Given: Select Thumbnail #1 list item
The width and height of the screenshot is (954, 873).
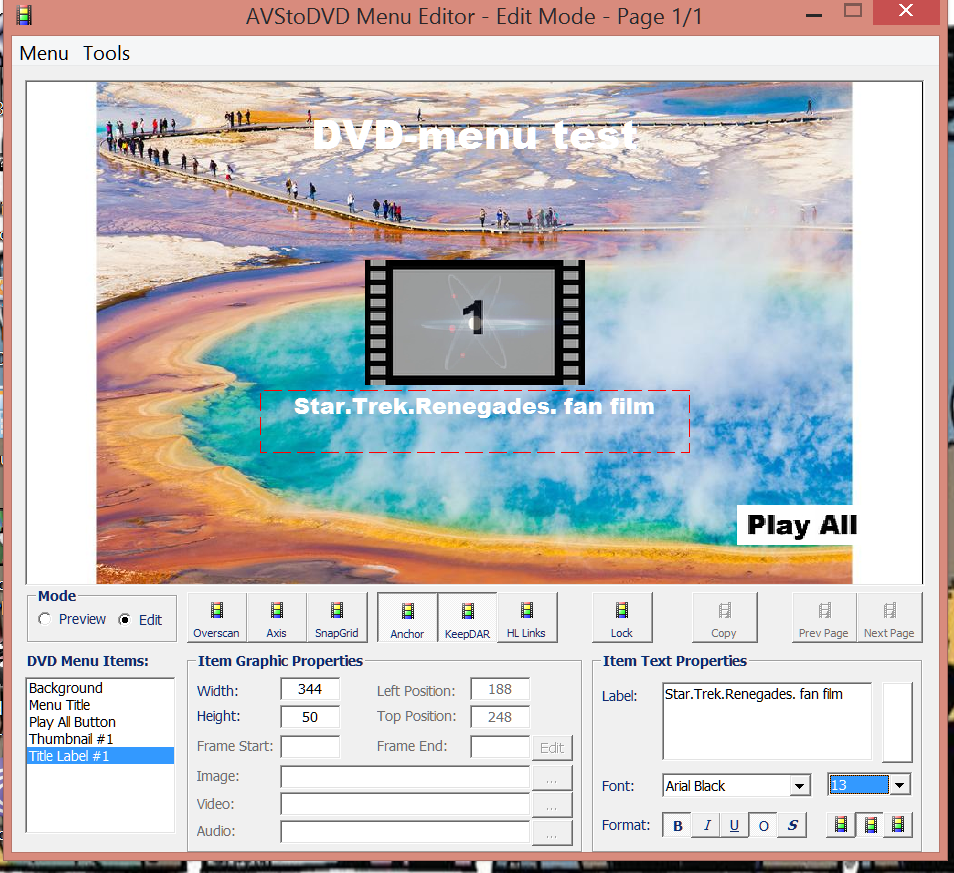Looking at the screenshot, I should pyautogui.click(x=100, y=739).
